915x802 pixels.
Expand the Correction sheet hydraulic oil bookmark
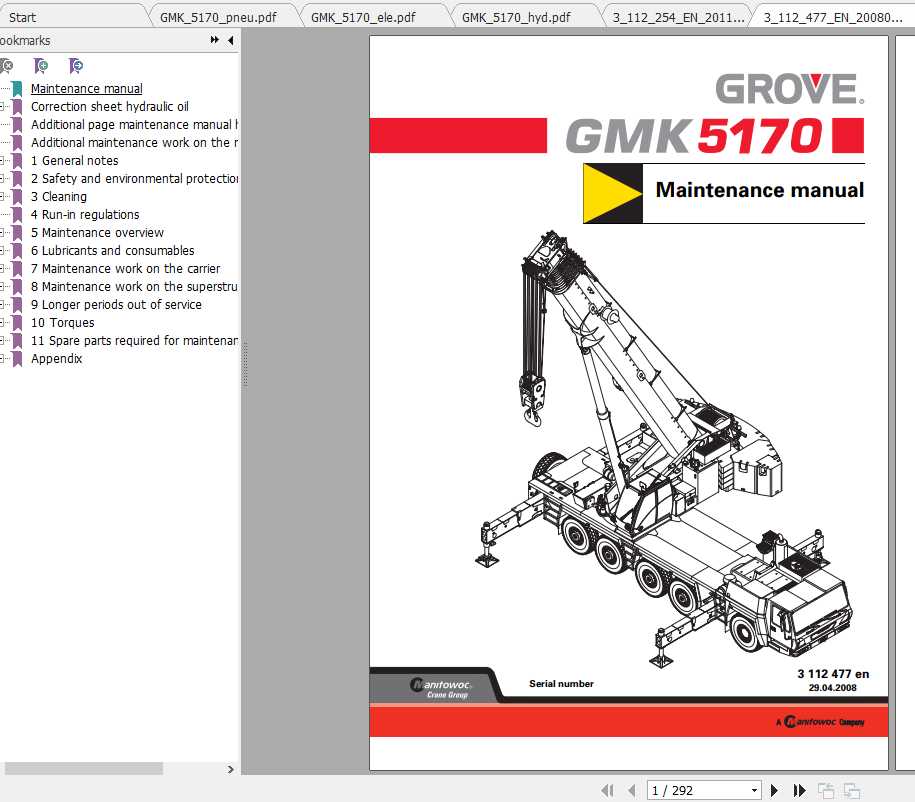(x=3, y=107)
